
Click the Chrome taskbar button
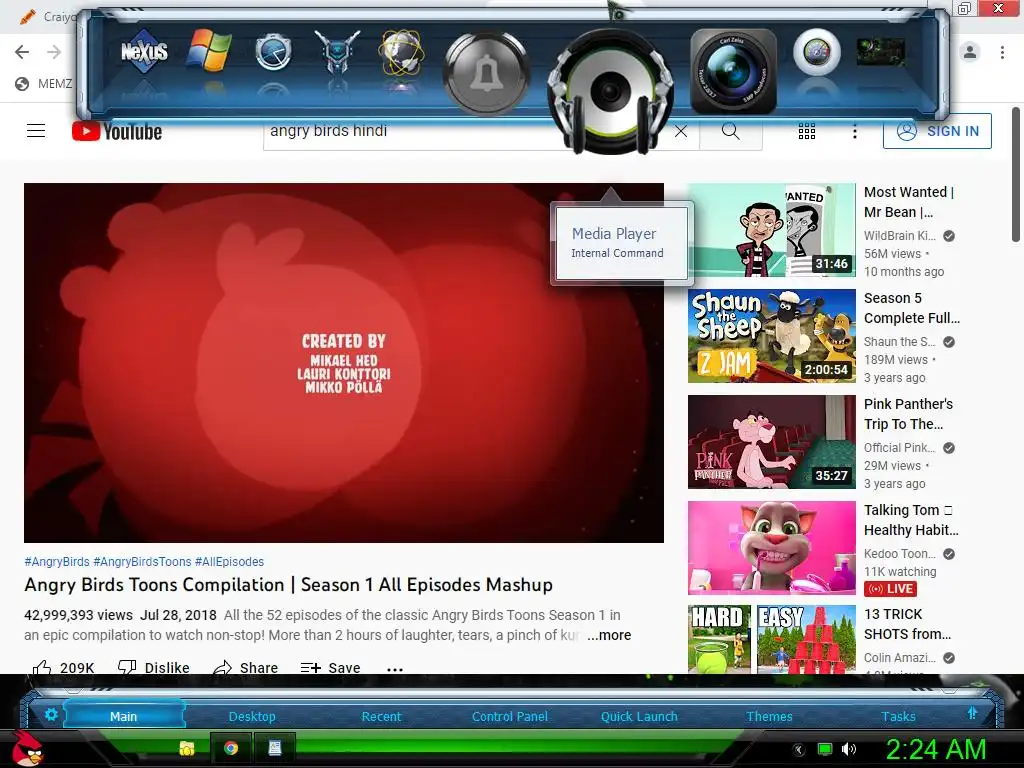[x=231, y=748]
